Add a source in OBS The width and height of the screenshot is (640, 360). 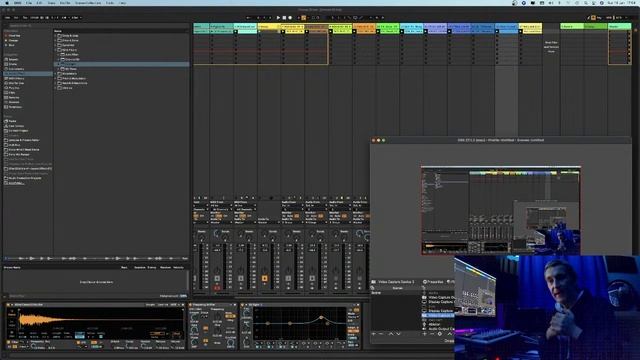tap(424, 334)
